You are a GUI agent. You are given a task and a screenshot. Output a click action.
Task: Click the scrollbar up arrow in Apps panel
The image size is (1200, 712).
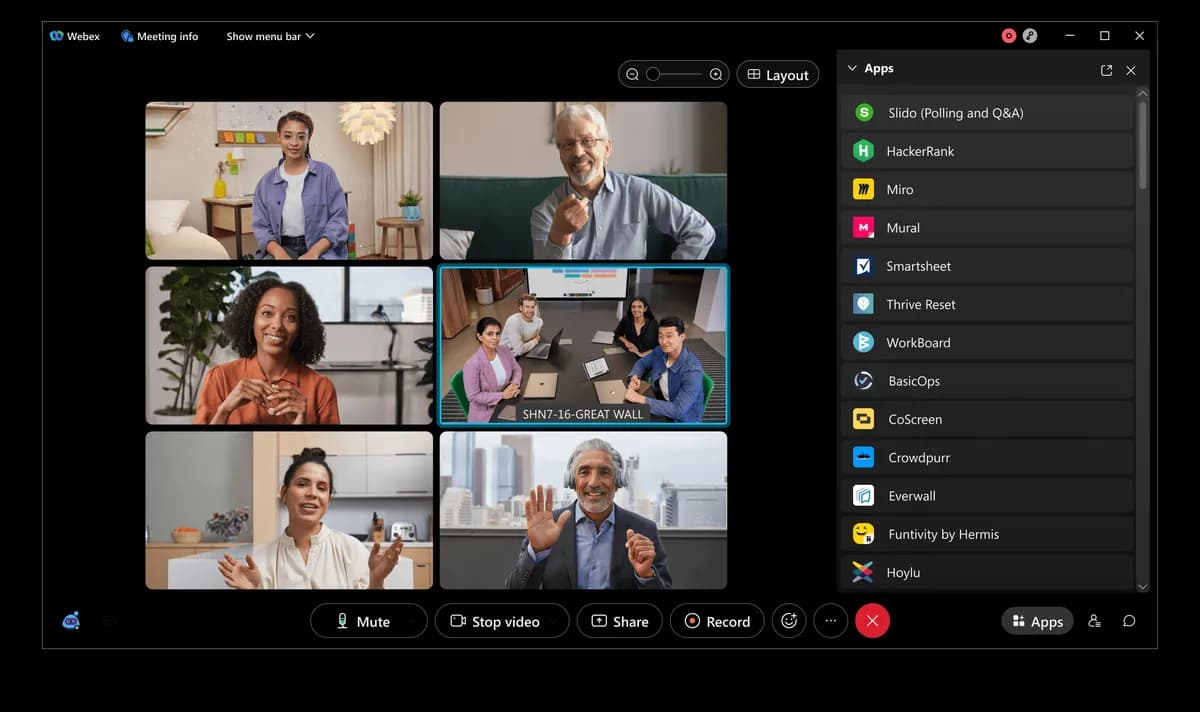pyautogui.click(x=1143, y=93)
